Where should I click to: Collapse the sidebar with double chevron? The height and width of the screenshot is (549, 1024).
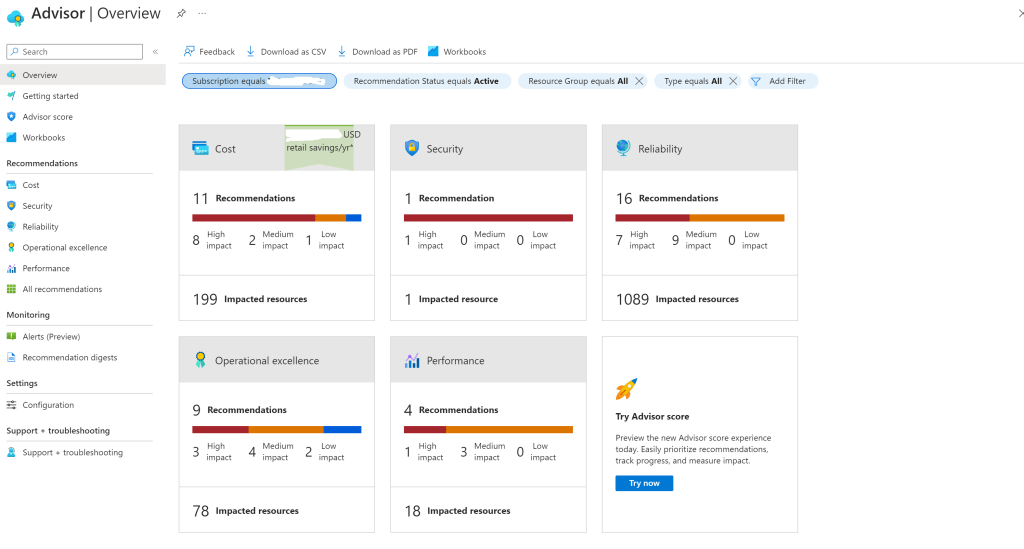pyautogui.click(x=155, y=52)
